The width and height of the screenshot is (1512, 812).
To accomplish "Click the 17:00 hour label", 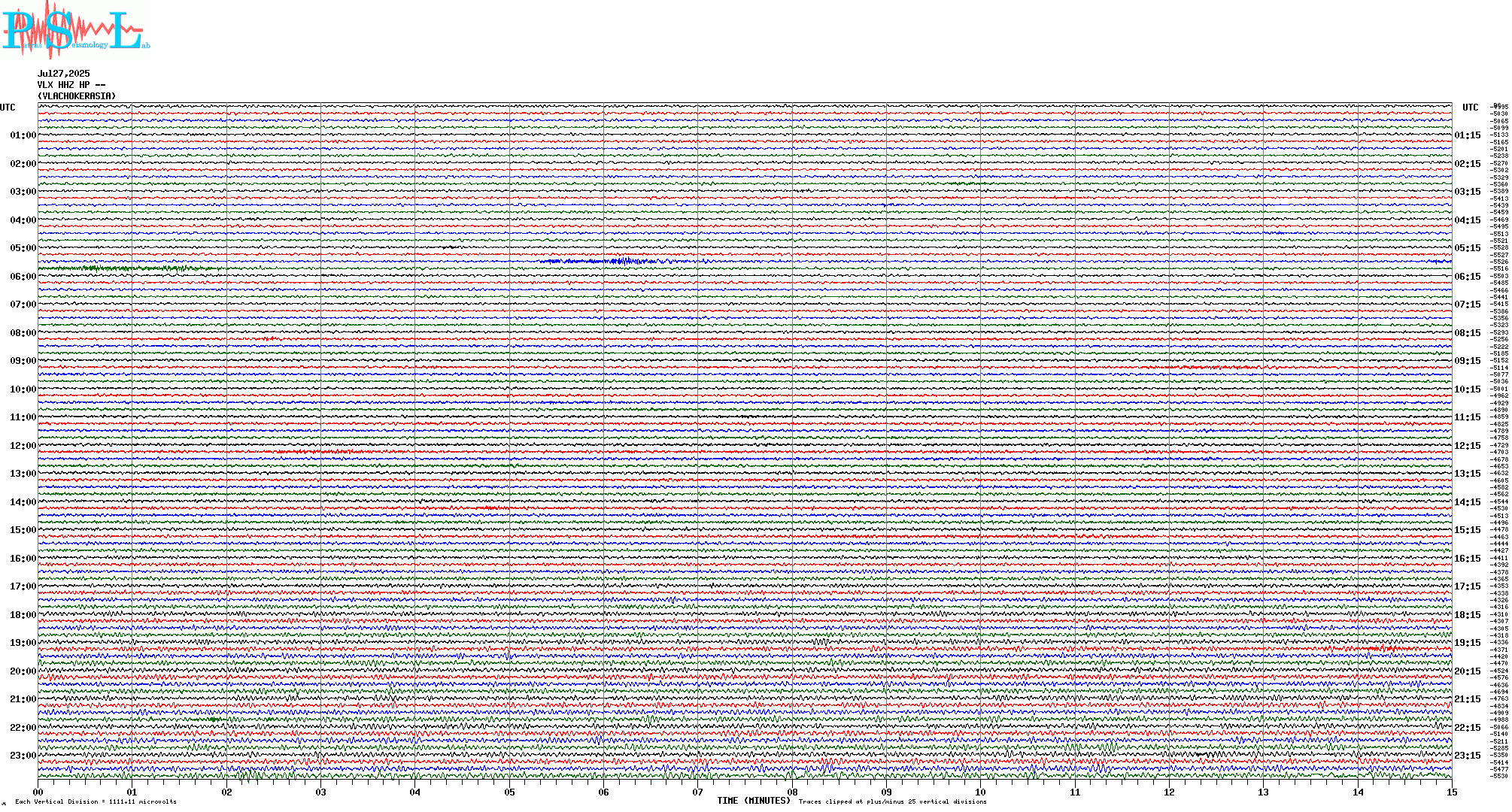I will (23, 586).
